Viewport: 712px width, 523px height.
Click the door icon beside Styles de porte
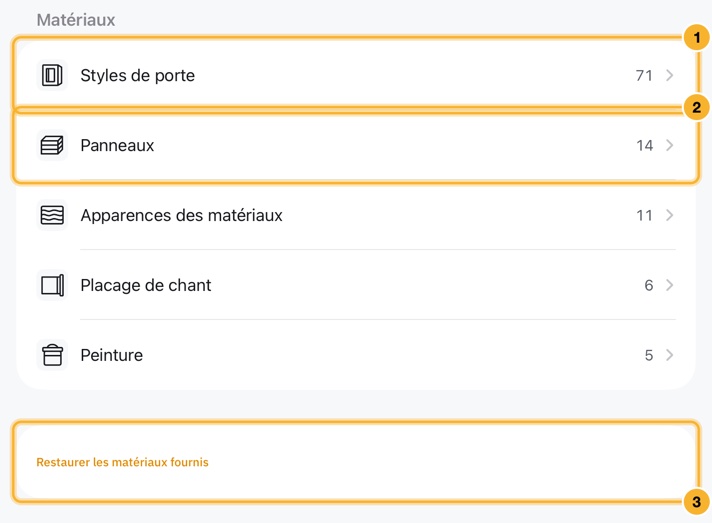point(52,75)
